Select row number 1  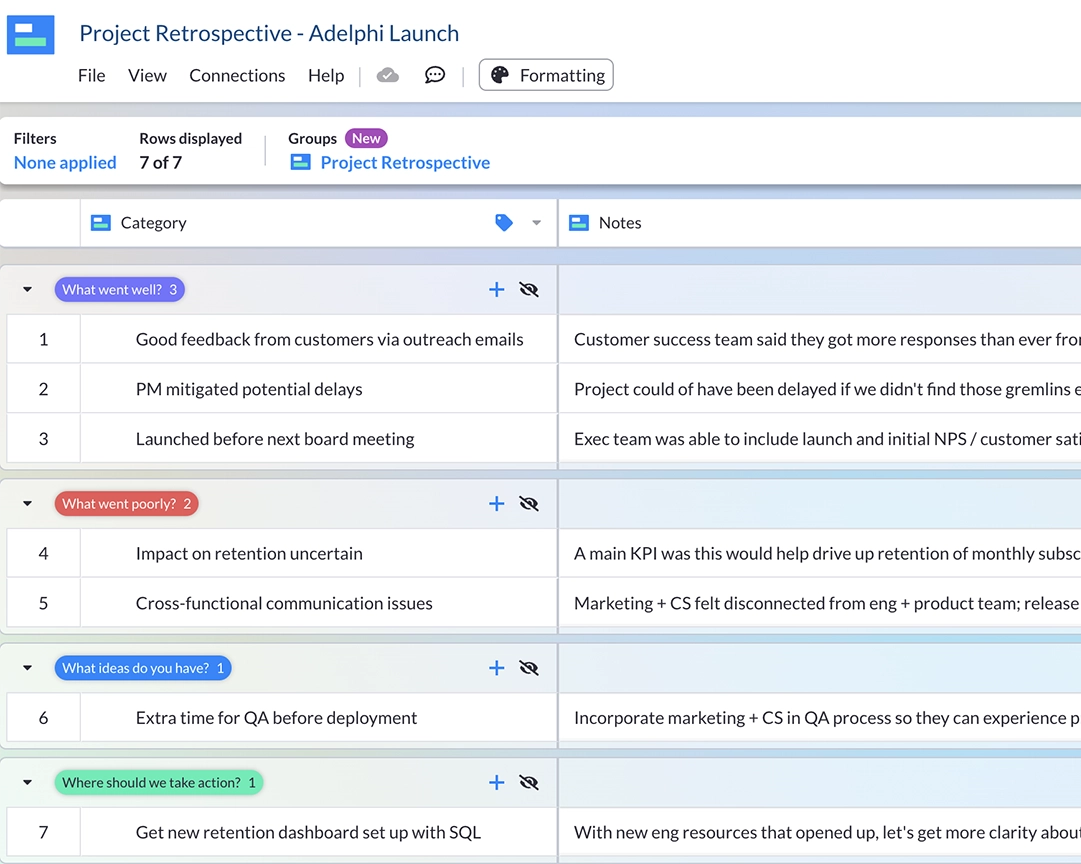43,339
